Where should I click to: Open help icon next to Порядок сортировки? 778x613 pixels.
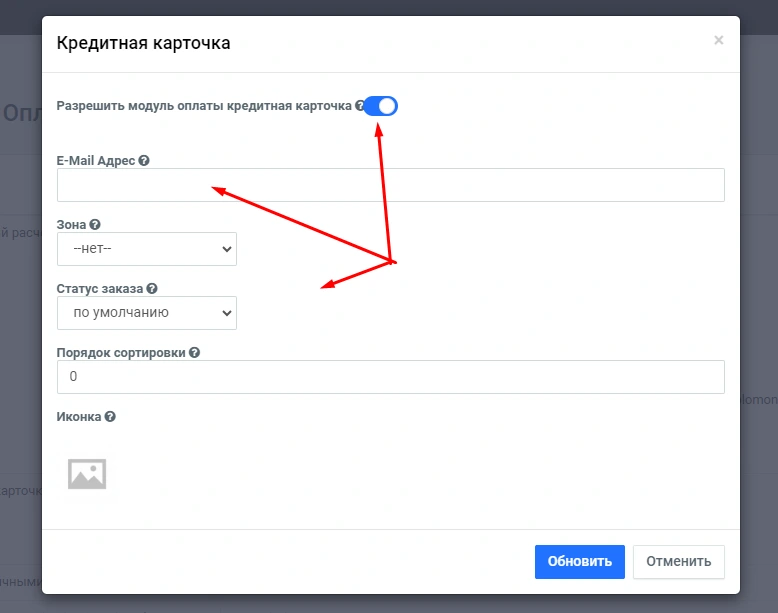[x=194, y=352]
